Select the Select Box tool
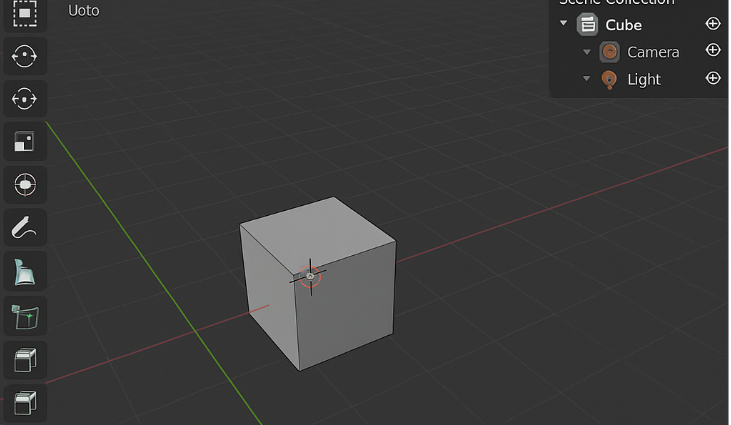Image resolution: width=731 pixels, height=425 pixels. pyautogui.click(x=25, y=14)
